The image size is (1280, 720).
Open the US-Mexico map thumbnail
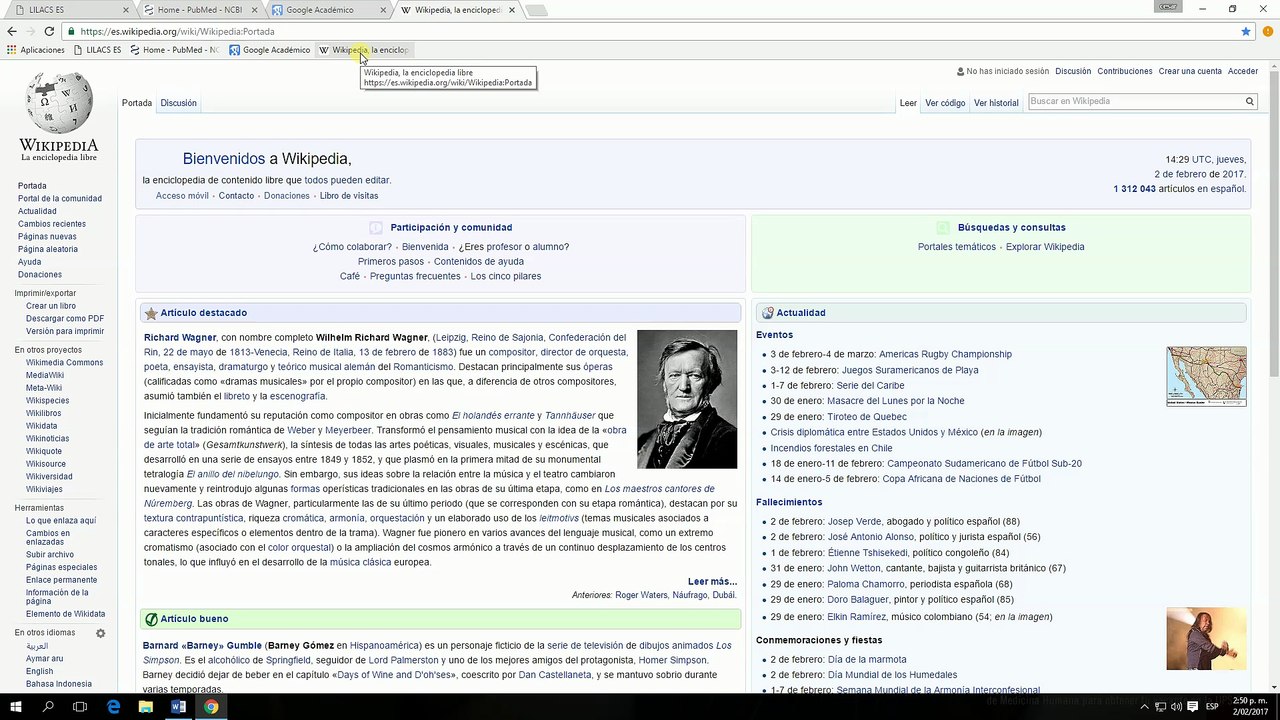pyautogui.click(x=1206, y=376)
